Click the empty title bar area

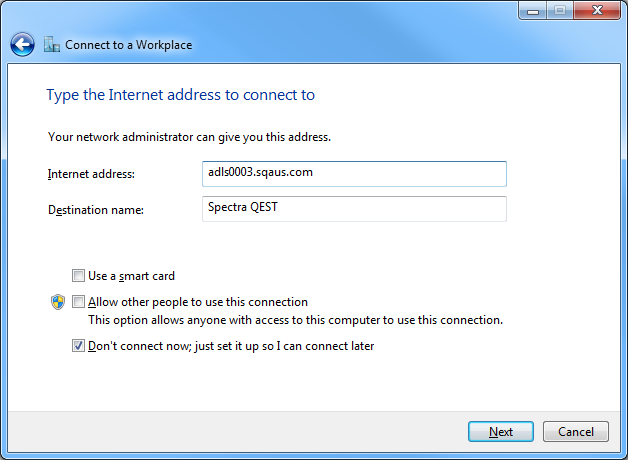300,12
